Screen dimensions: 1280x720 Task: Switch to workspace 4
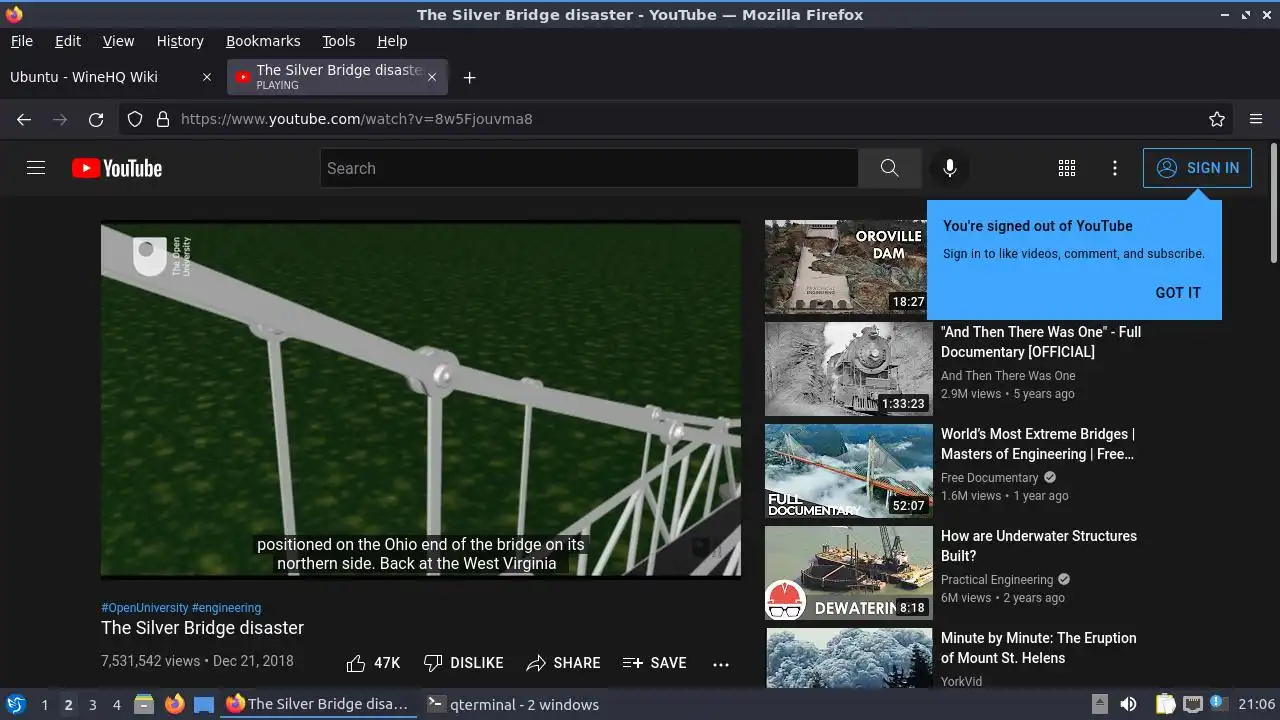pos(116,704)
